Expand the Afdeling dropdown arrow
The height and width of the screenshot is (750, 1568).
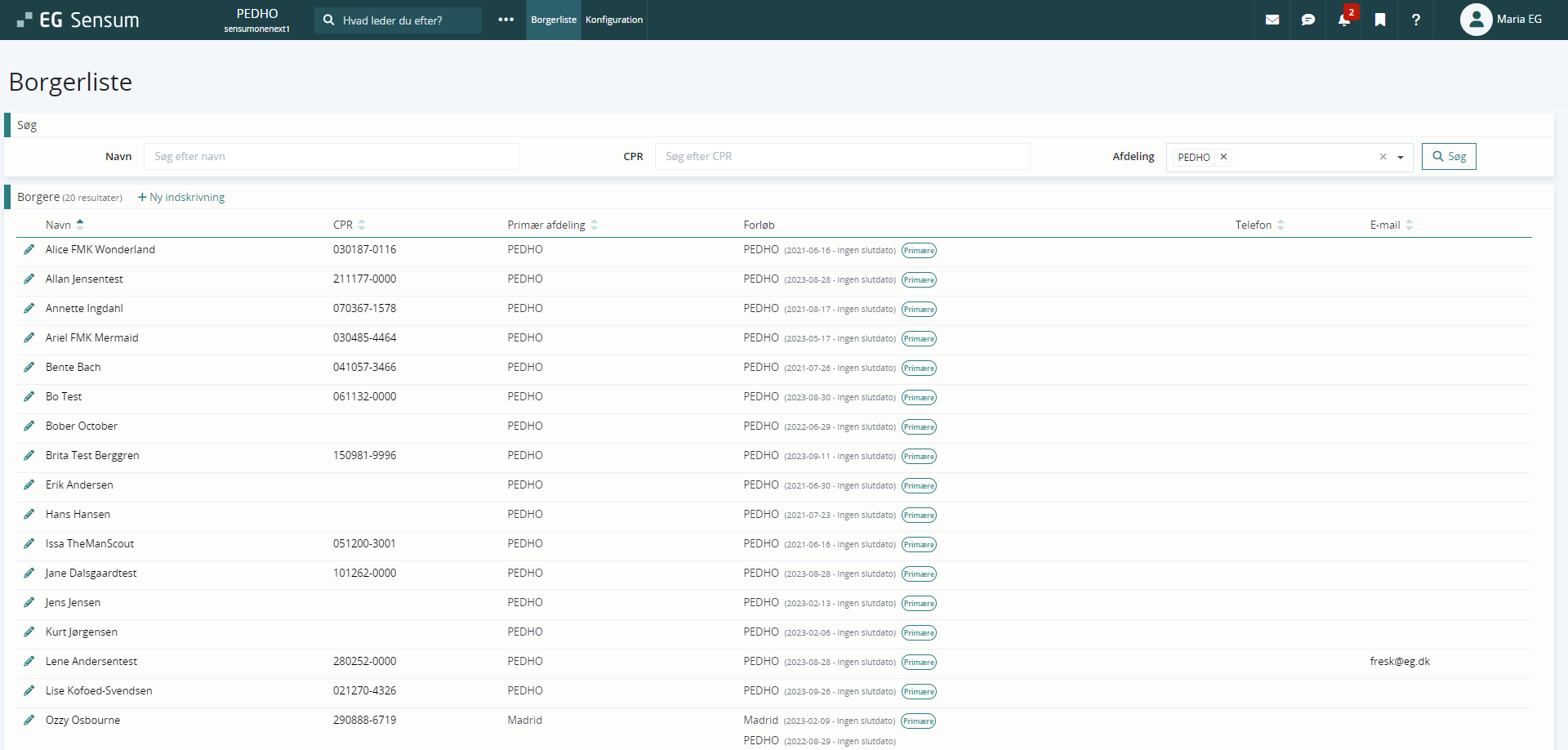tap(1400, 157)
